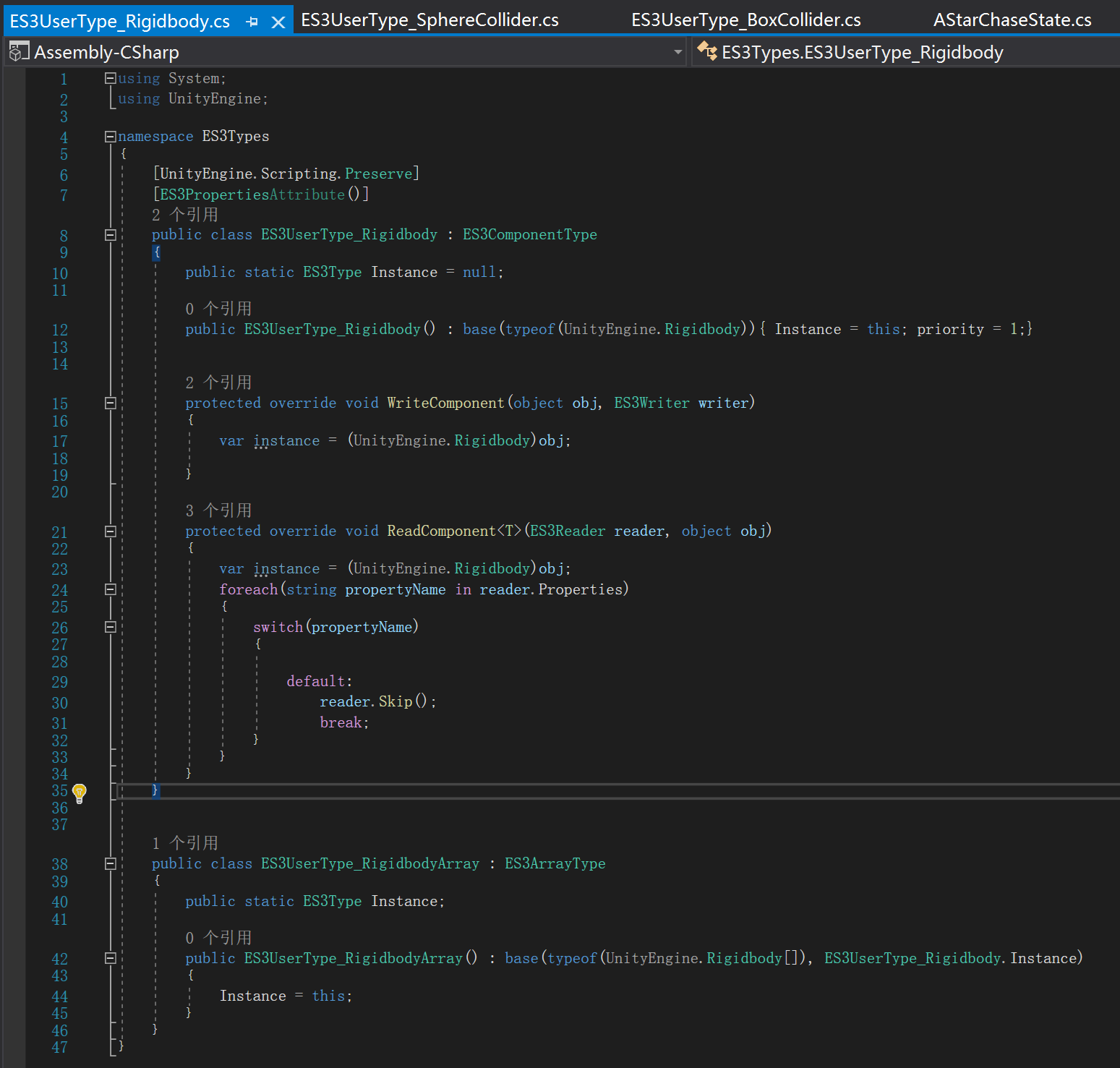Image resolution: width=1120 pixels, height=1068 pixels.
Task: Collapse the RigidbodyArray constructor block
Action: pos(111,958)
